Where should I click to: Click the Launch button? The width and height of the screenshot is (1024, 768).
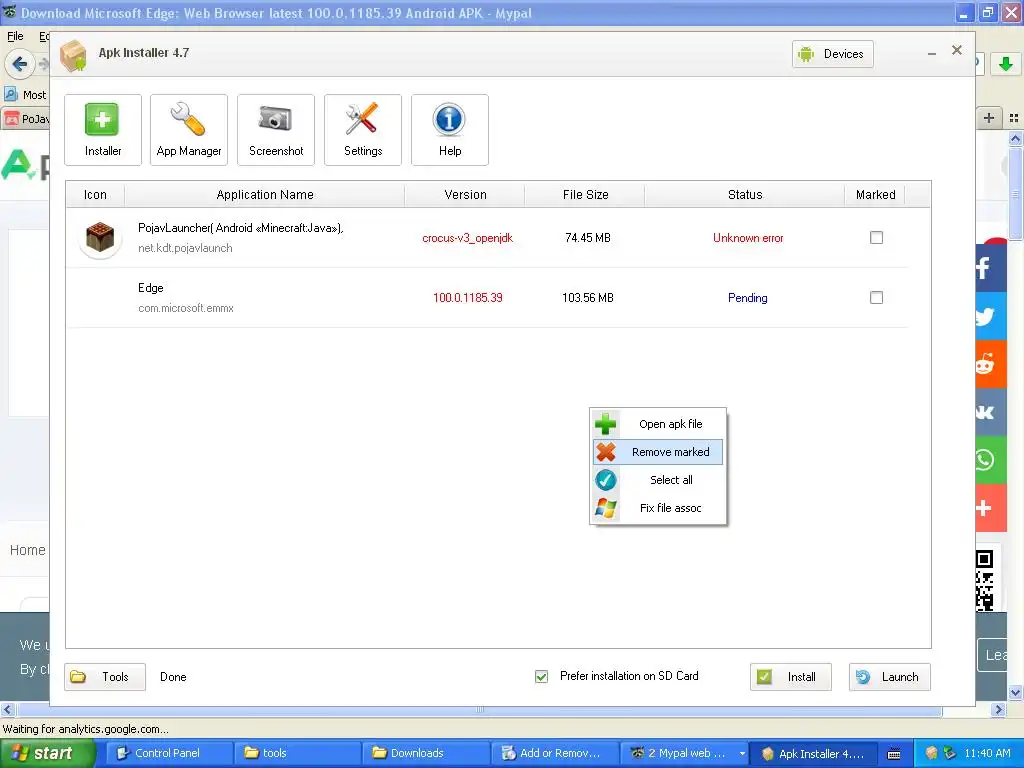(889, 677)
